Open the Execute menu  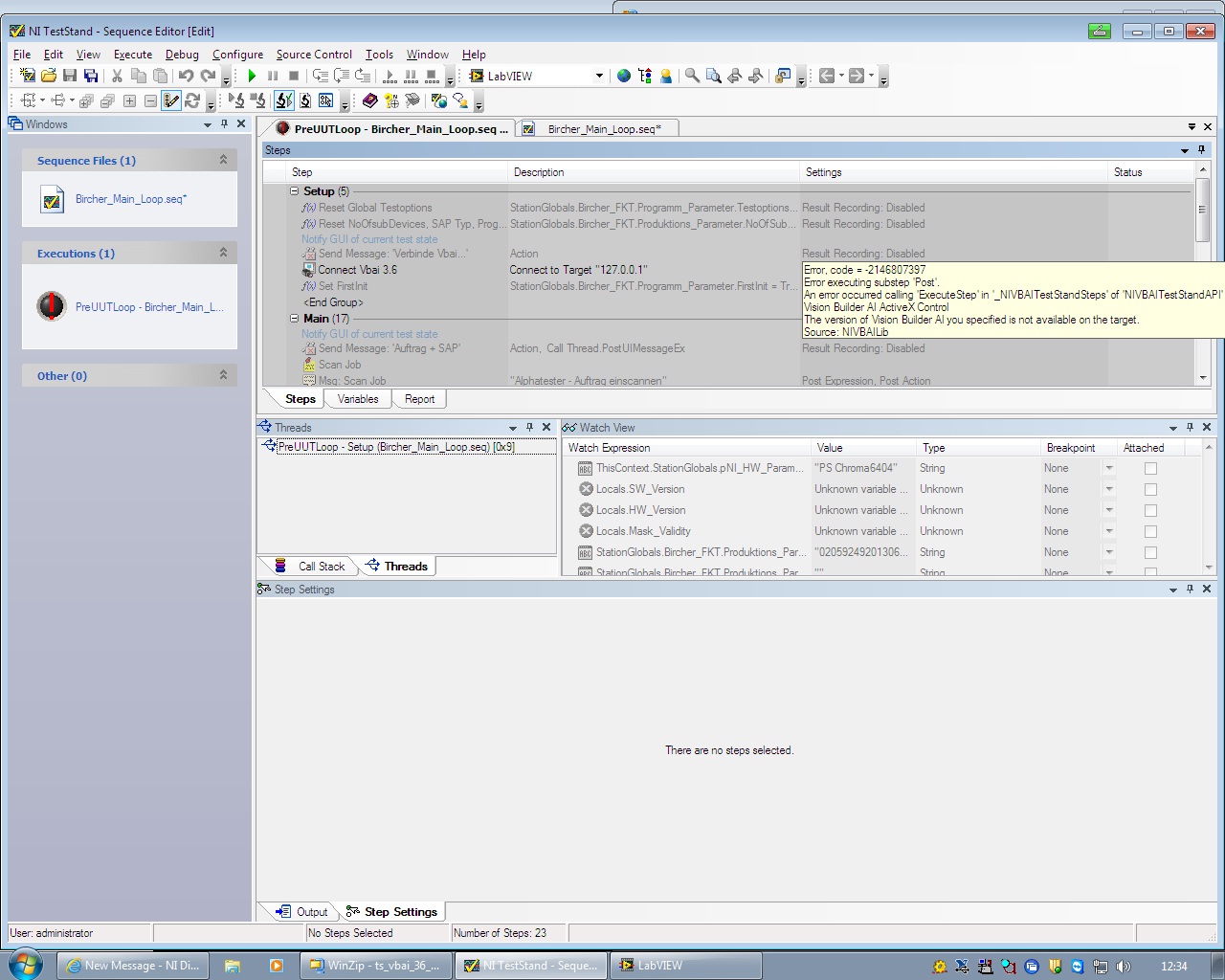133,55
